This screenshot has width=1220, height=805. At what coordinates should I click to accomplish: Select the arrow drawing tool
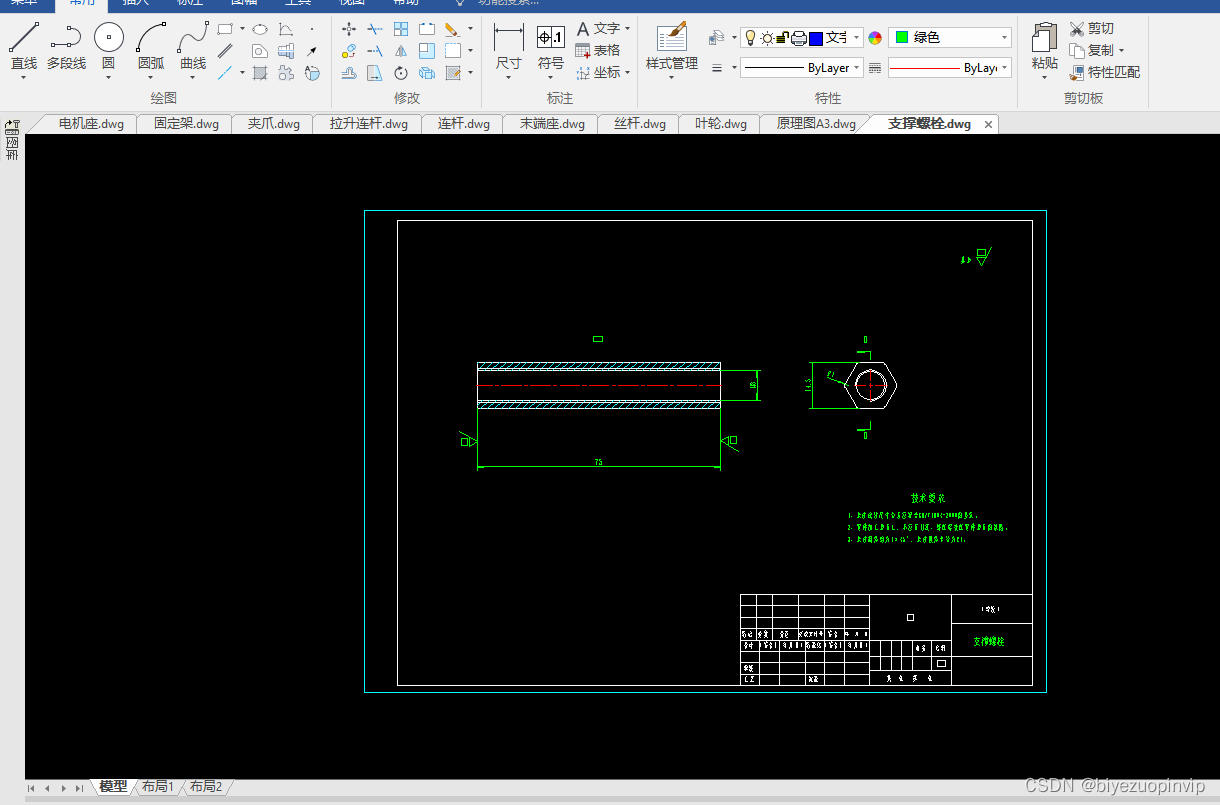point(312,51)
